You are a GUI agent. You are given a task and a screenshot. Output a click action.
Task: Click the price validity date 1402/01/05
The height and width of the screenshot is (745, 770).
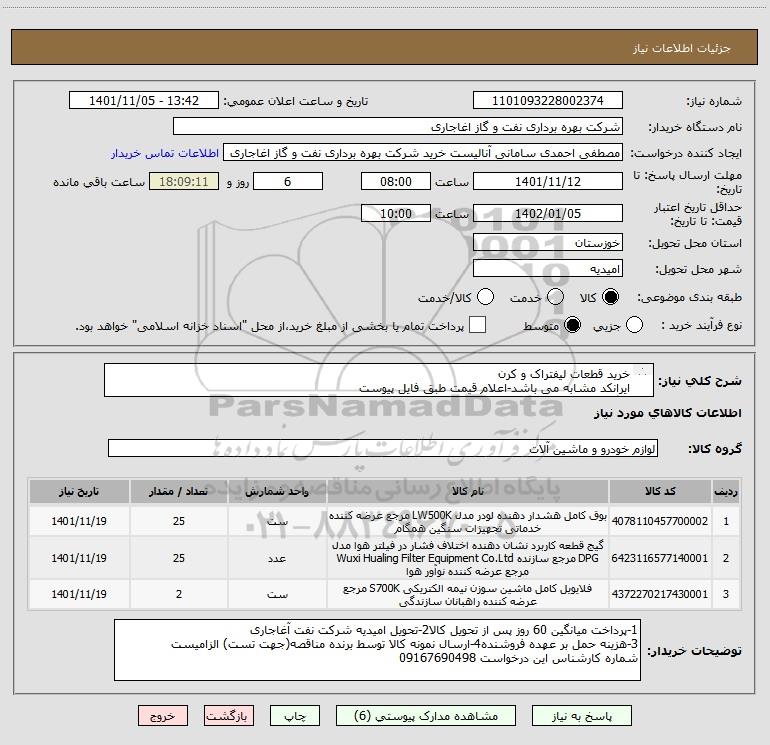point(548,214)
